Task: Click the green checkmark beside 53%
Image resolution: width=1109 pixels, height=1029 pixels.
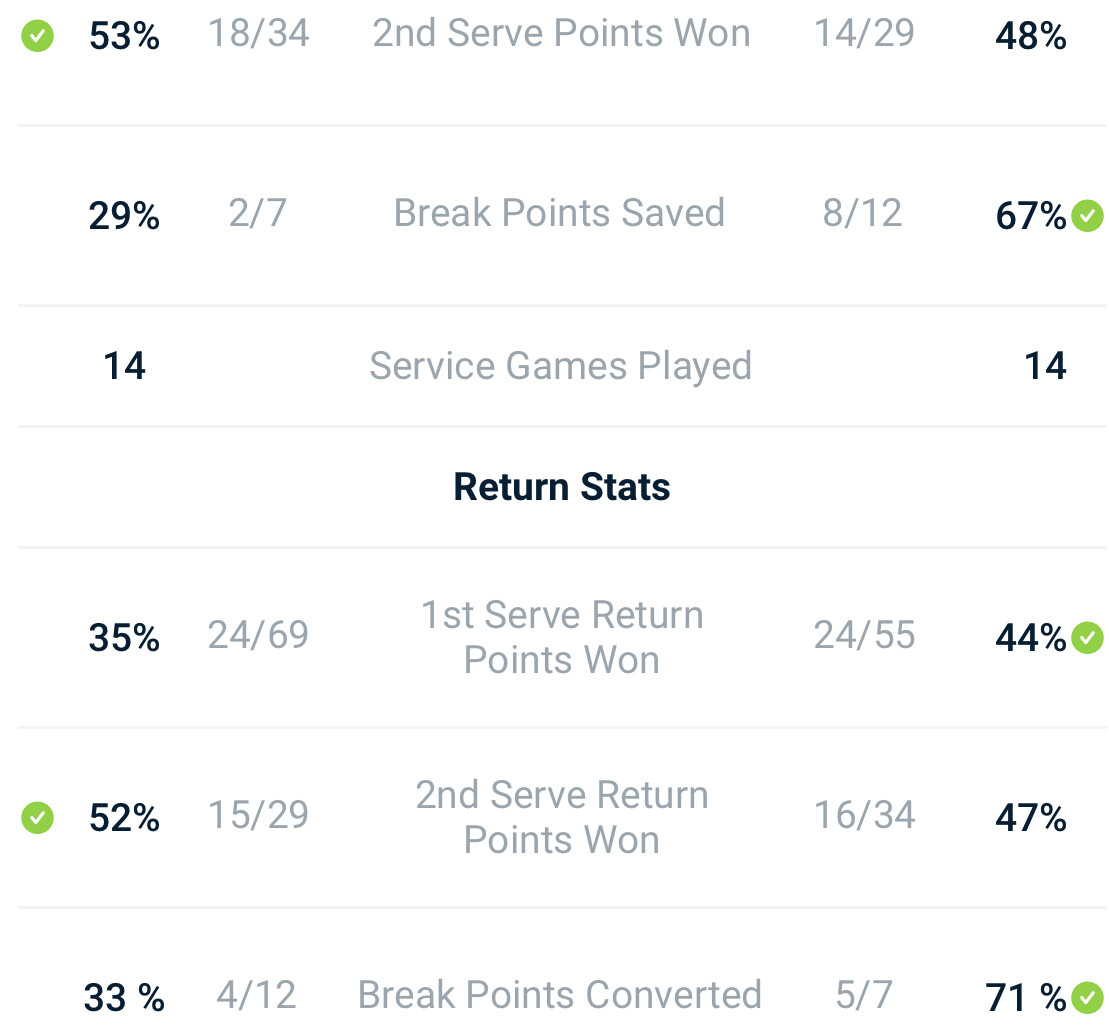Action: (x=37, y=37)
